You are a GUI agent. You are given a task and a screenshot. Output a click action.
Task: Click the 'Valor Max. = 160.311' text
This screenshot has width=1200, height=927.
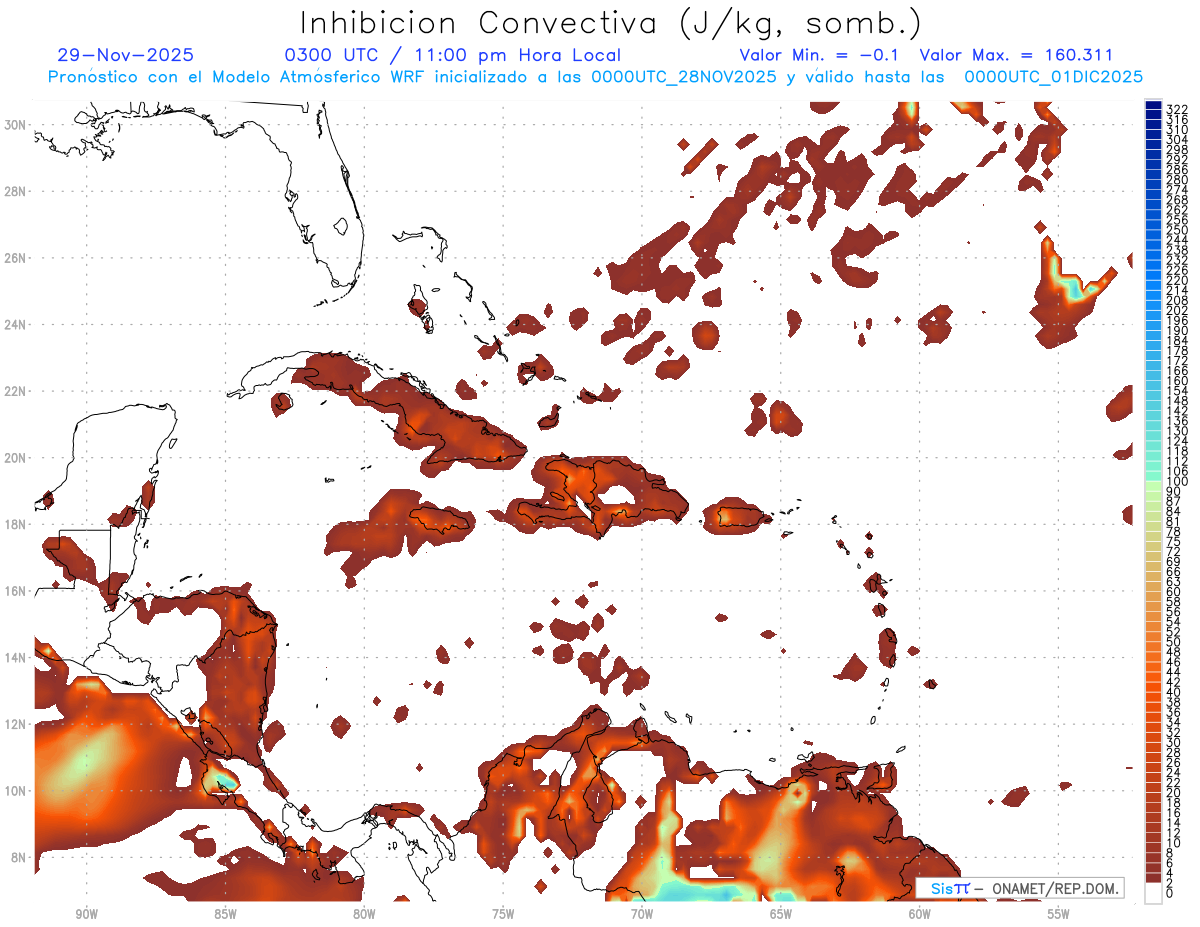1016,56
